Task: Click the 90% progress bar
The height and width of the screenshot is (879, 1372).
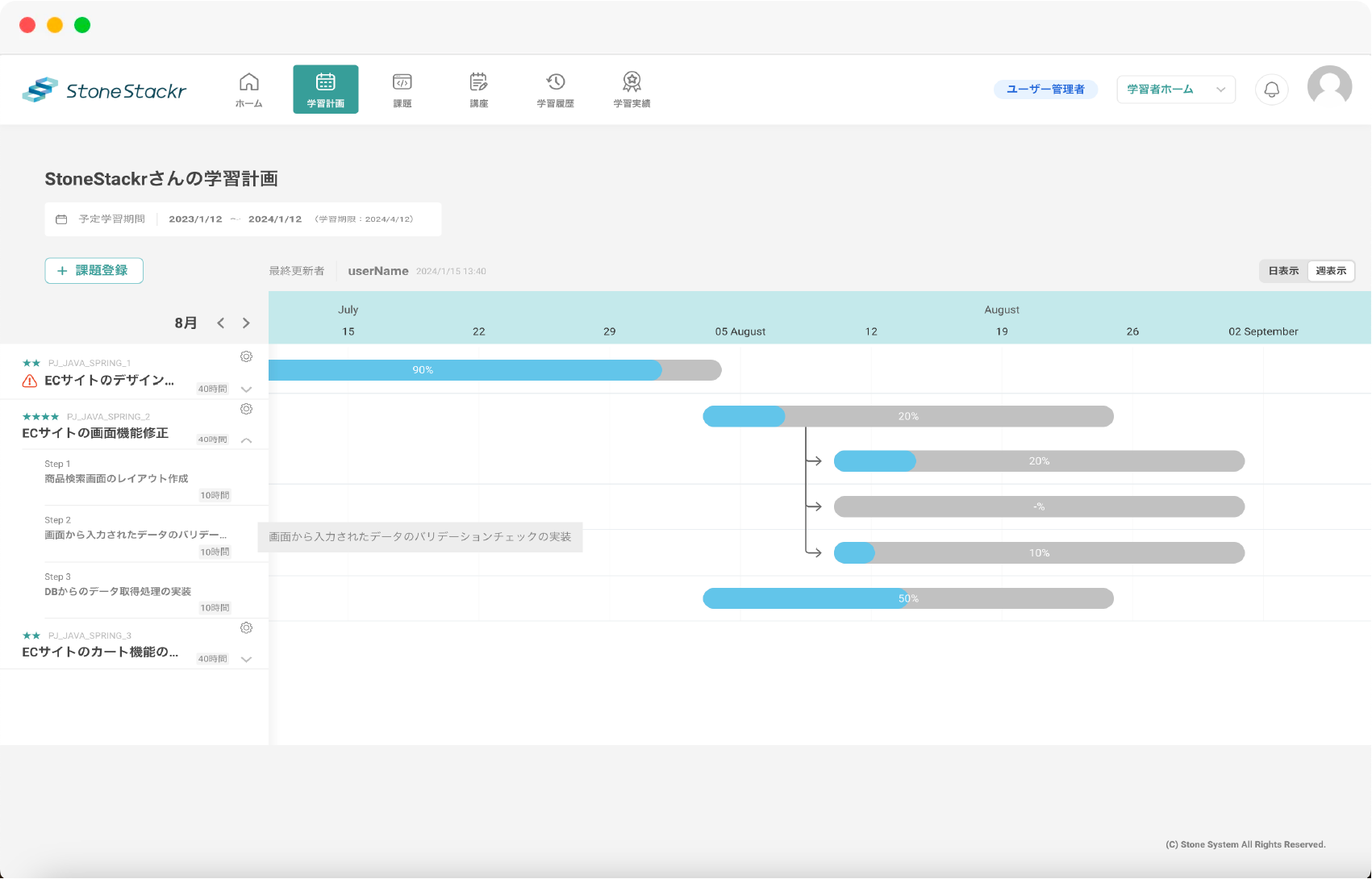Action: pos(494,370)
